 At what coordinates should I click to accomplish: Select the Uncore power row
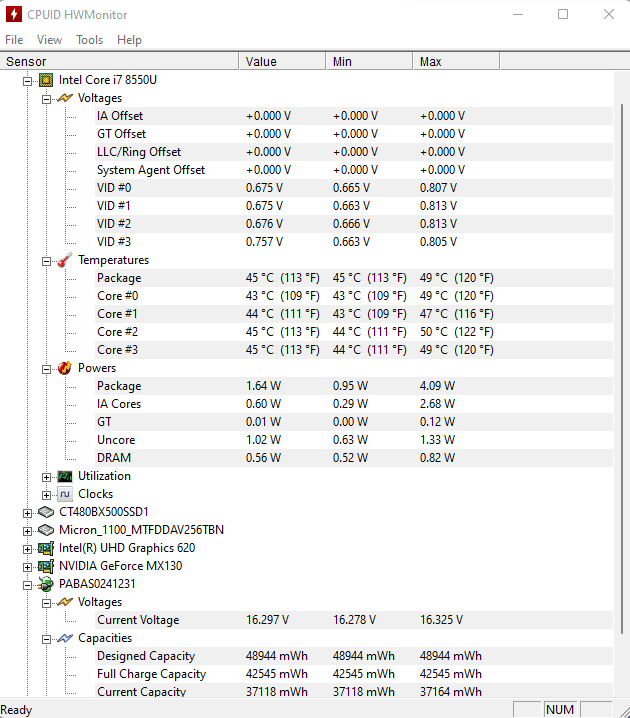[353, 440]
